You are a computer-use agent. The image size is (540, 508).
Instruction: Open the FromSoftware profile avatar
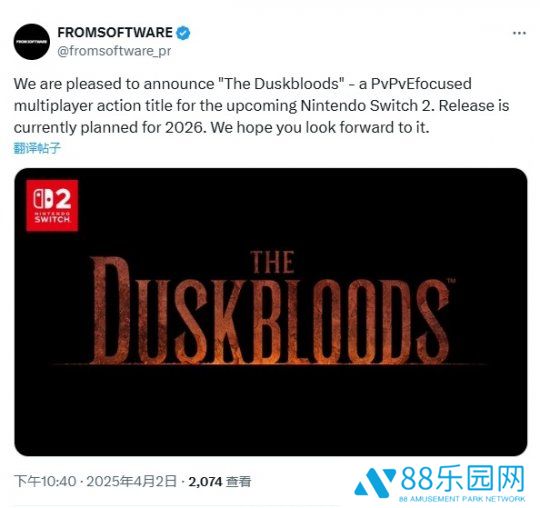[32, 42]
